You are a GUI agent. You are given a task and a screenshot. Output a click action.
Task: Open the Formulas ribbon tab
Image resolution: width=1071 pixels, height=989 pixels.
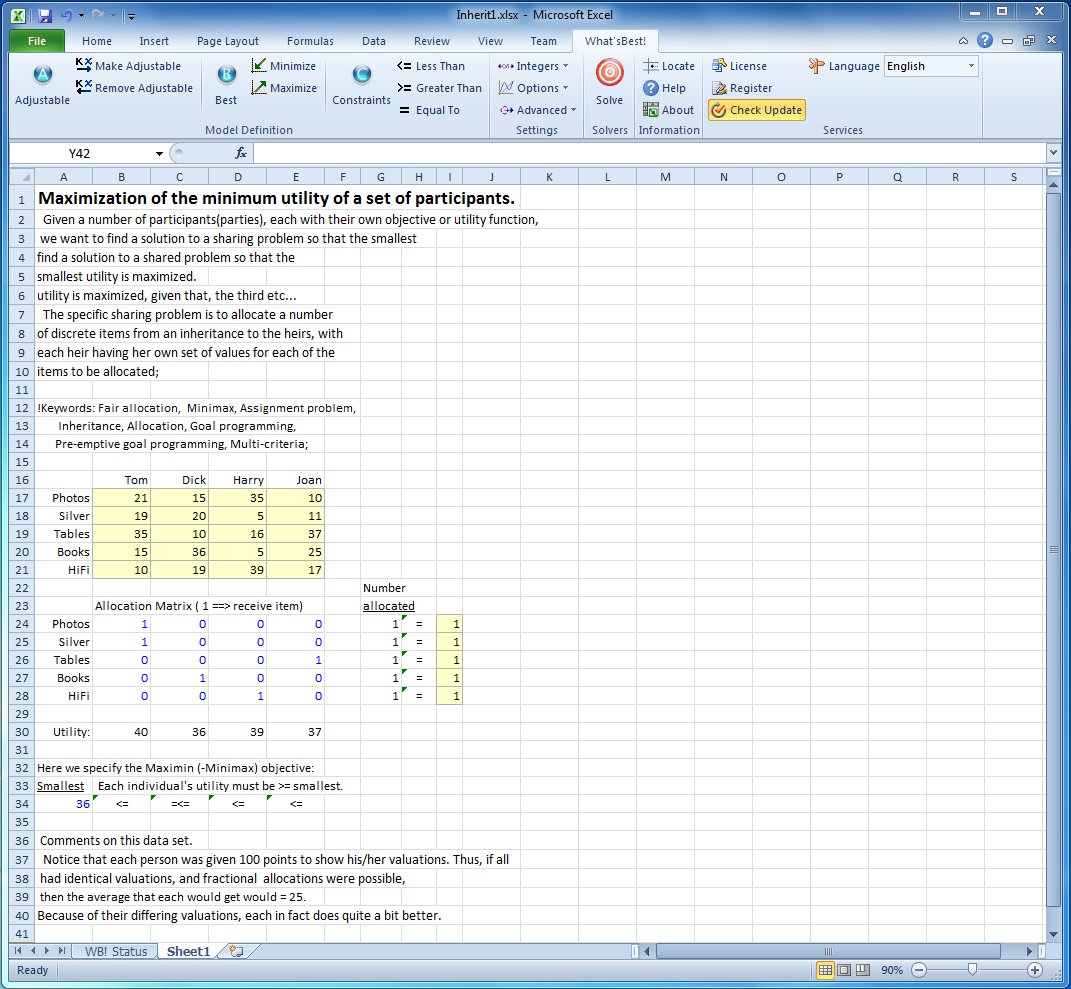[310, 41]
